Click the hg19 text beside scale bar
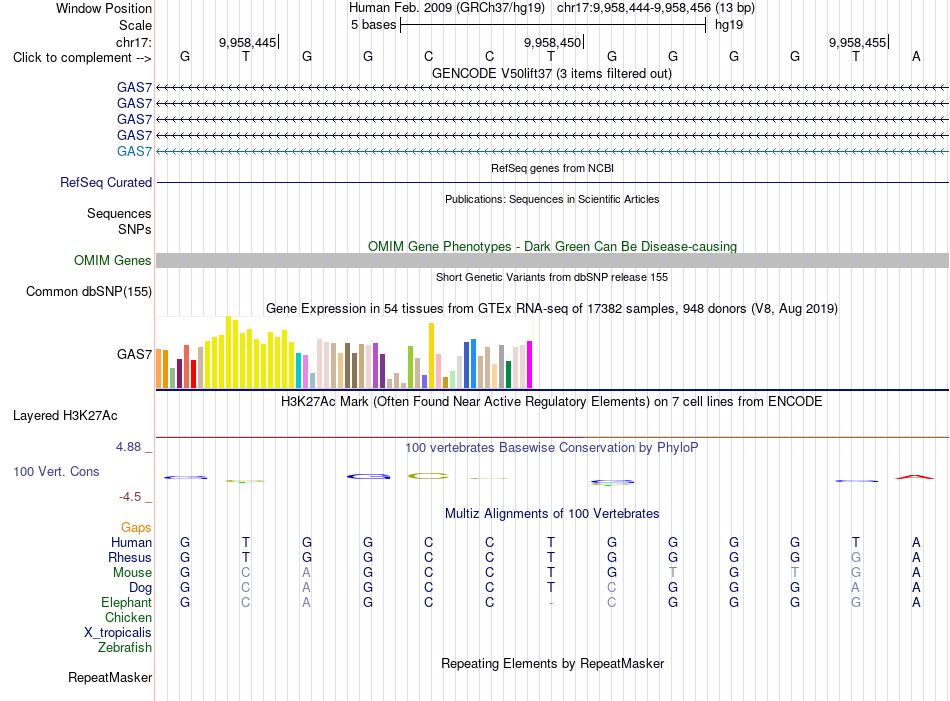Viewport: 950px width, 701px height. click(x=729, y=25)
